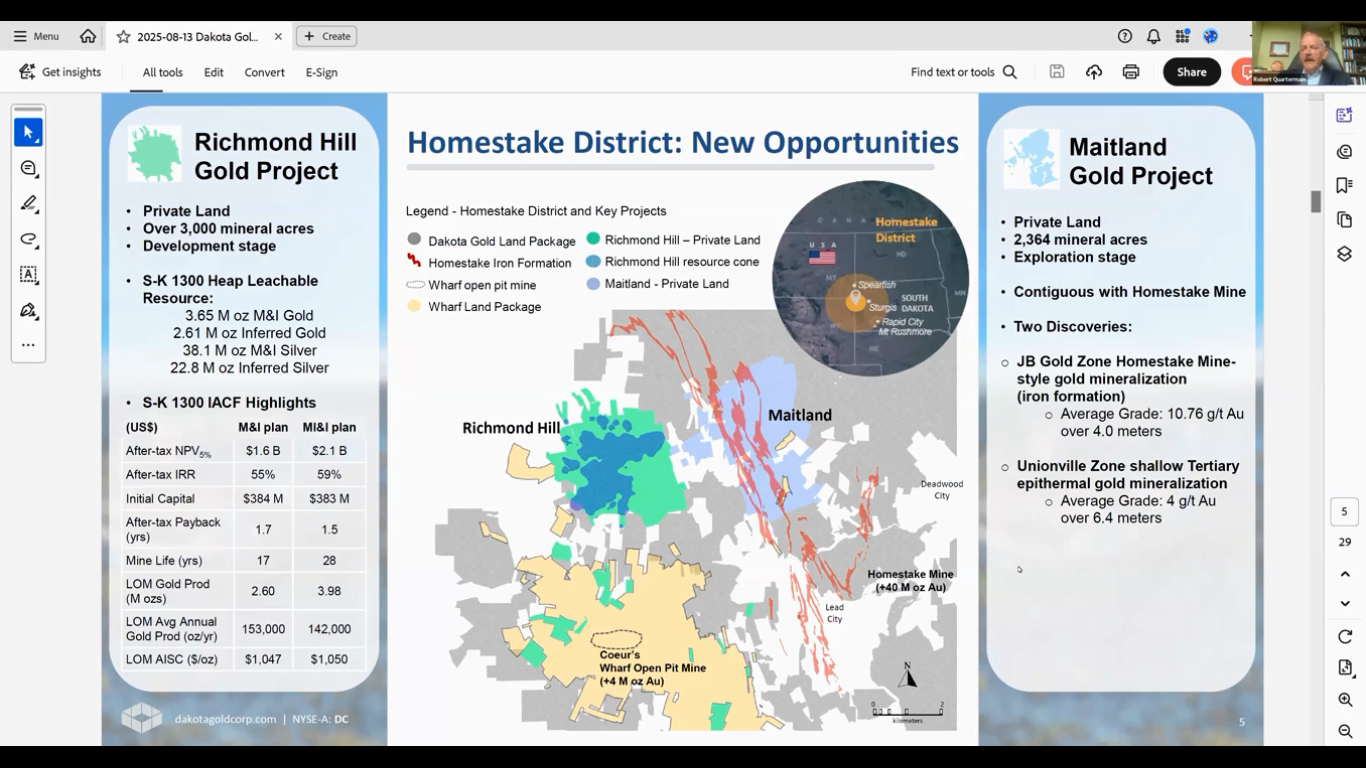Screen dimensions: 1366x768
Task: Open the comments panel icon
Action: point(1344,152)
